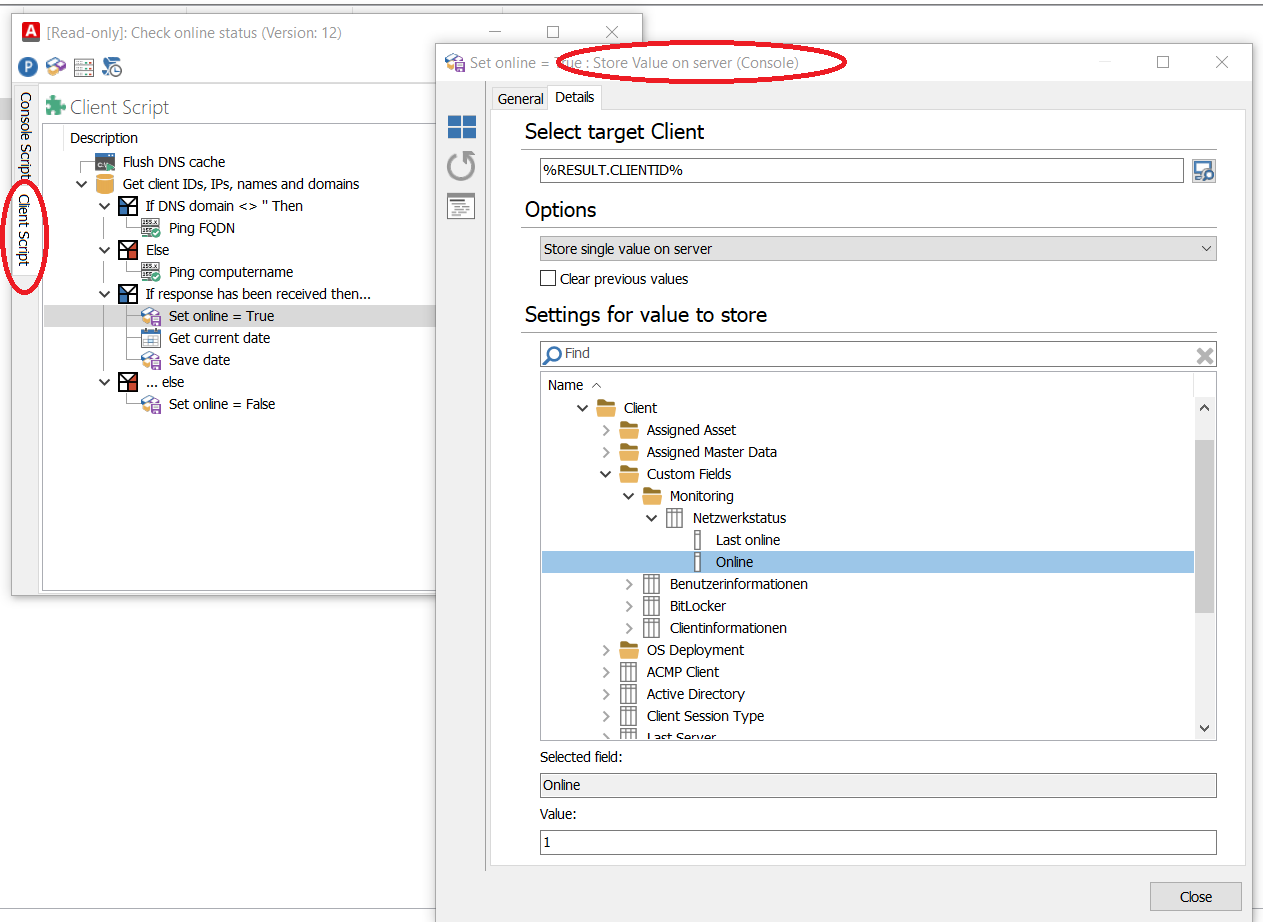
Task: Click the server list icon in toolbar
Action: 84,67
